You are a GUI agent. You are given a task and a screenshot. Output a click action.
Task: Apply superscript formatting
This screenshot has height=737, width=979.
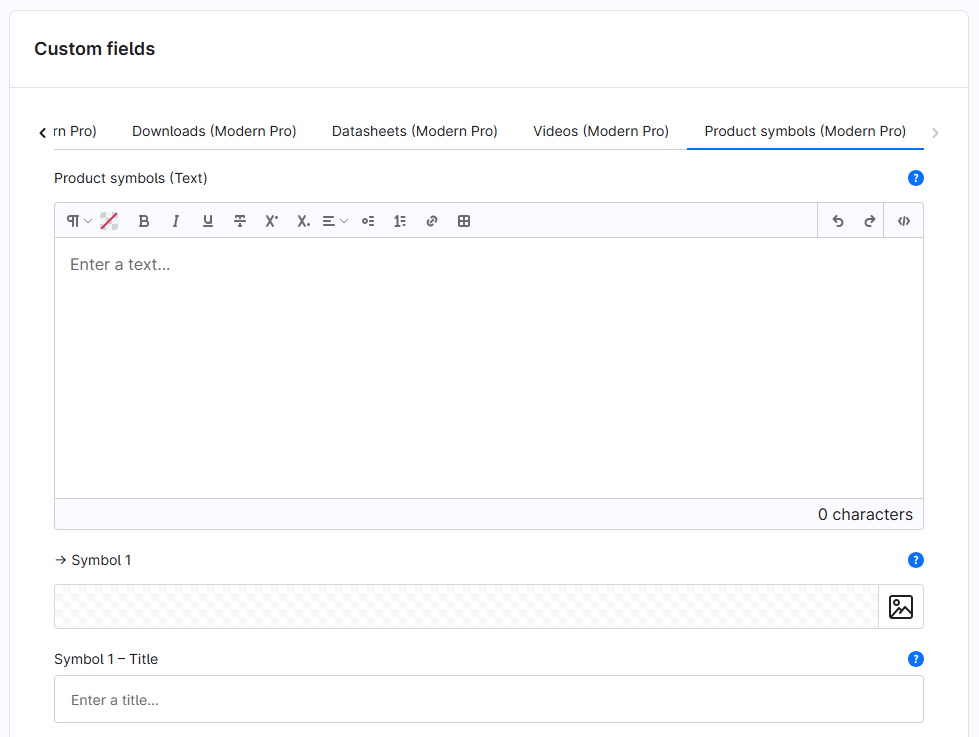[272, 221]
